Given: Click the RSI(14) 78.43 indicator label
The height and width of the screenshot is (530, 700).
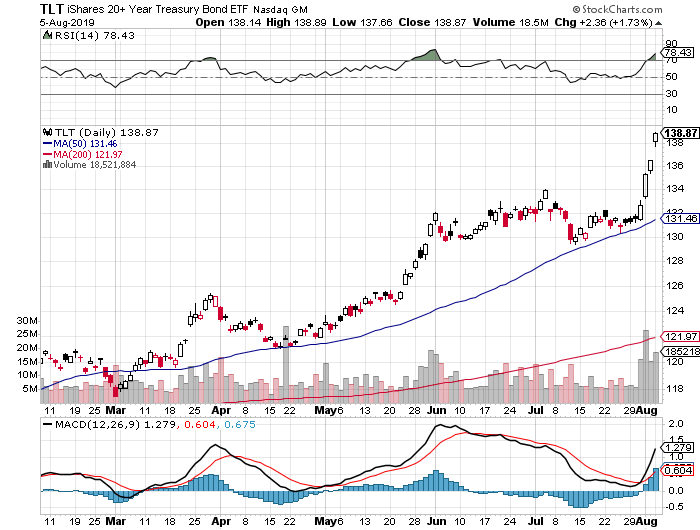Looking at the screenshot, I should pyautogui.click(x=94, y=35).
